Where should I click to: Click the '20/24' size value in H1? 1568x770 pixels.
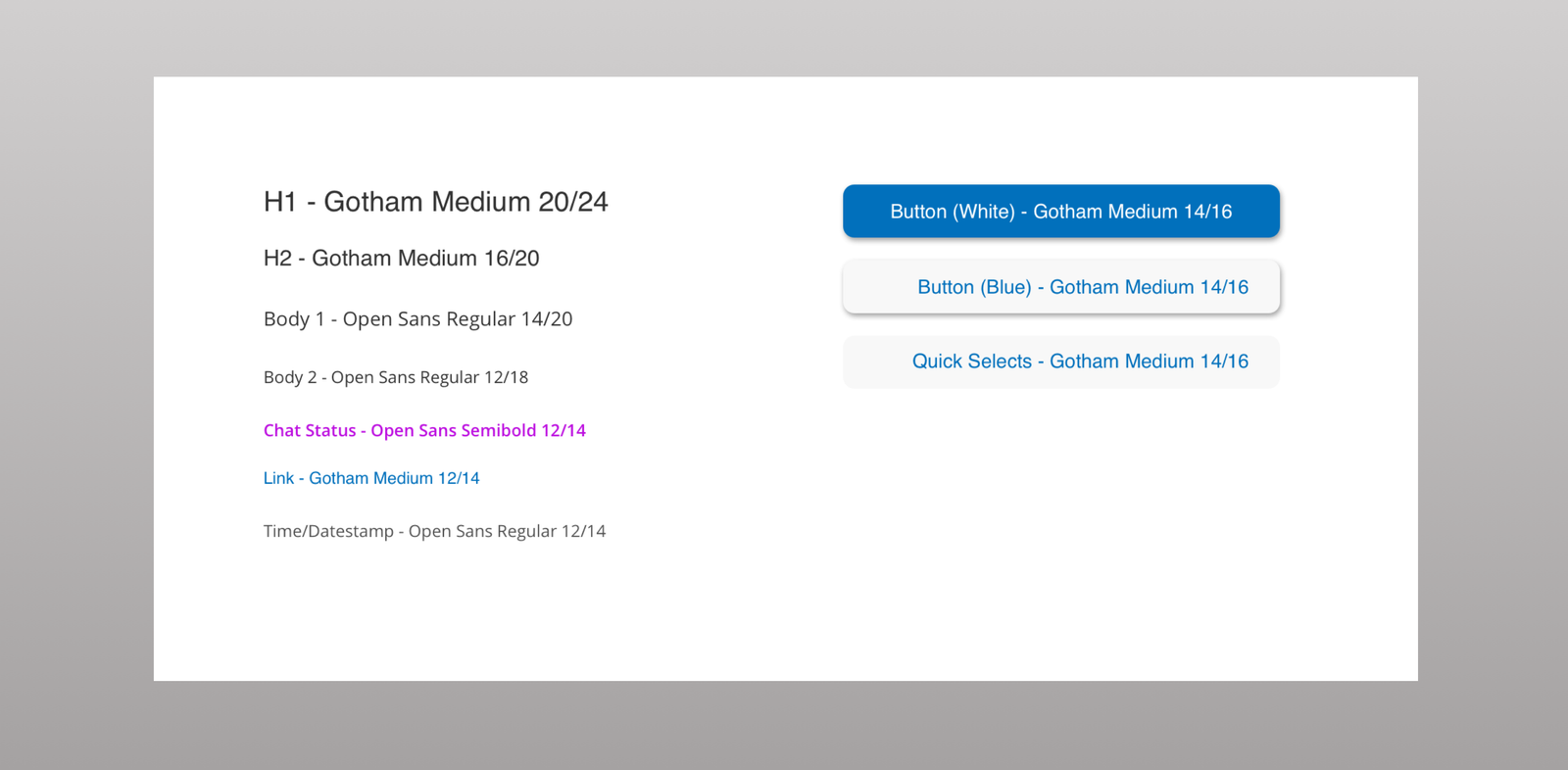tap(573, 202)
